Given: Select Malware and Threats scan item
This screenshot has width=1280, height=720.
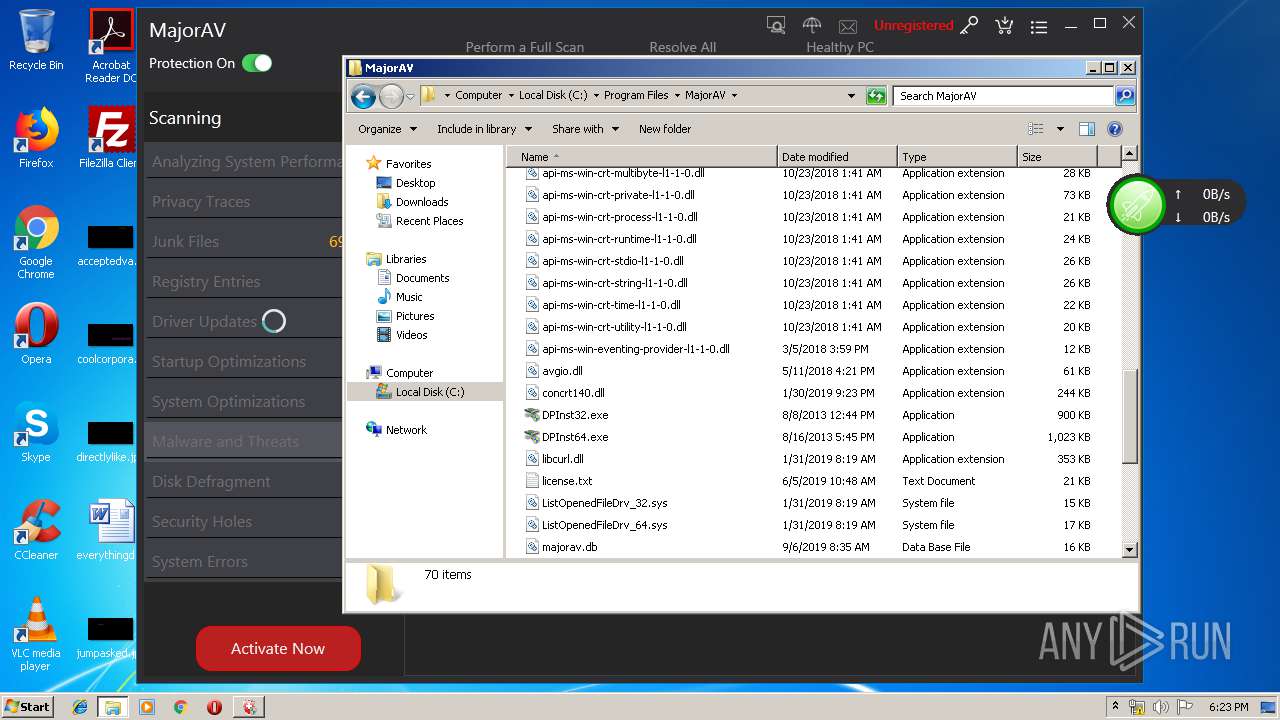Looking at the screenshot, I should click(x=244, y=442).
